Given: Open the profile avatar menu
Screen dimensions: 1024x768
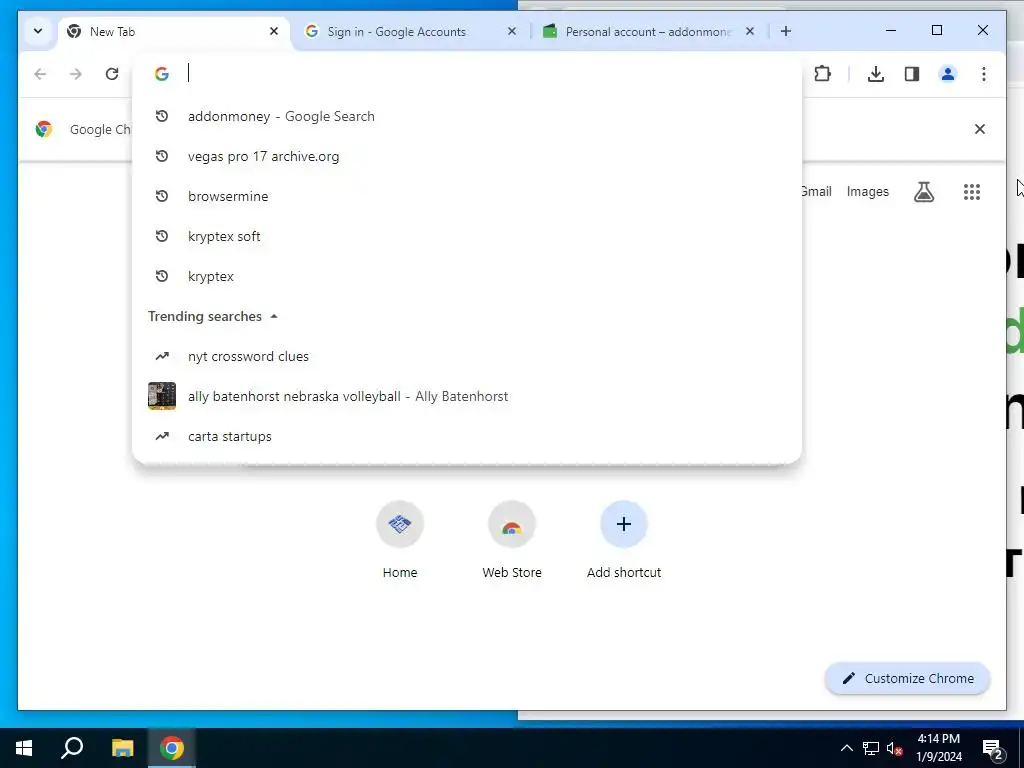Looking at the screenshot, I should 948,74.
